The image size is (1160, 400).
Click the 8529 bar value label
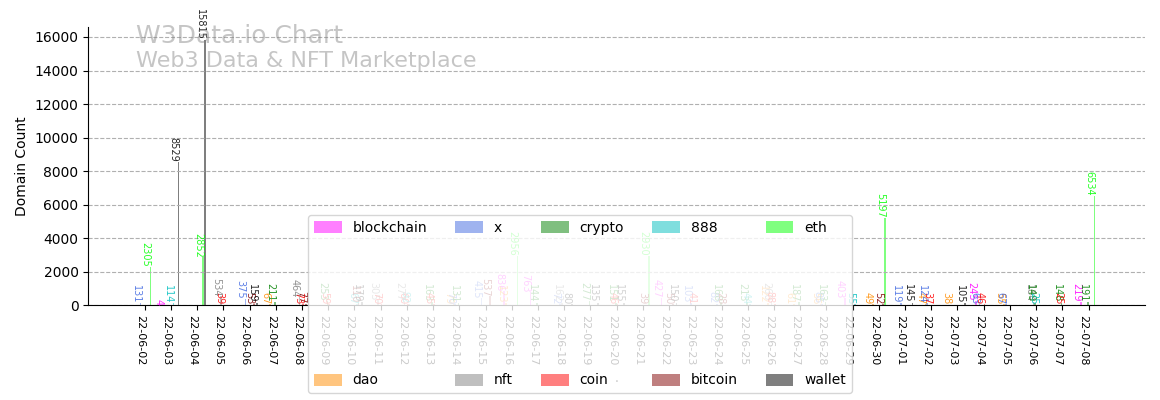click(174, 149)
